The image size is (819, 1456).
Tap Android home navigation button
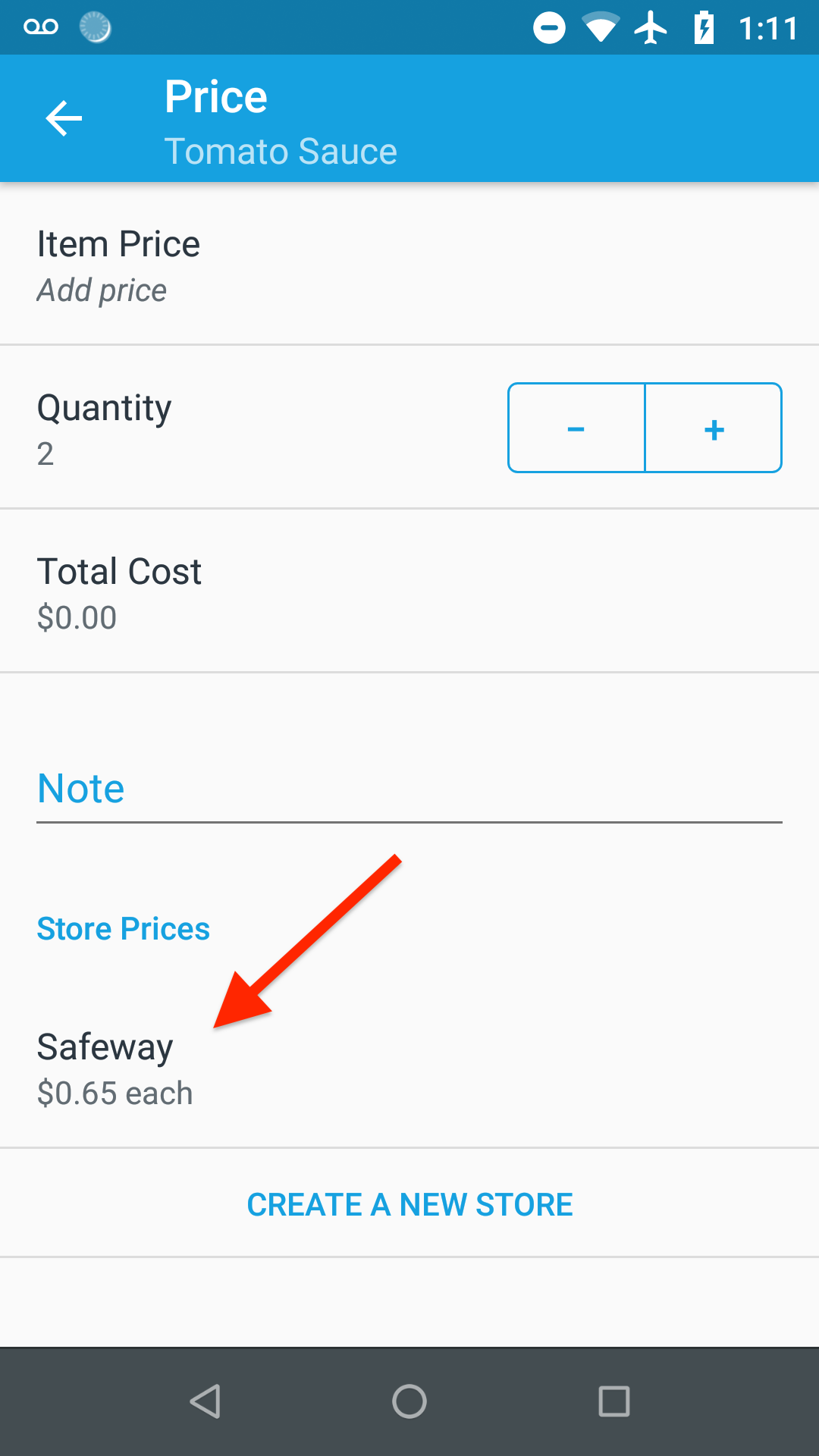(409, 1401)
